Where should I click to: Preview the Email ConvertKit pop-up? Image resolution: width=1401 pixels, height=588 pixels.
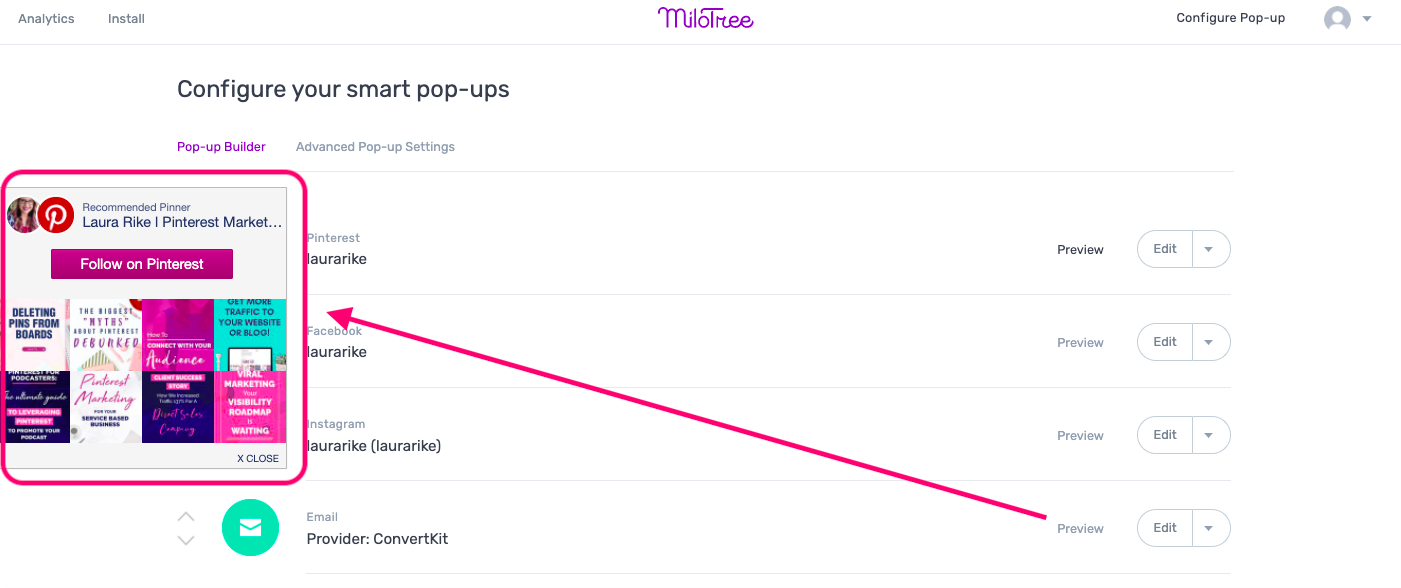[x=1080, y=529]
